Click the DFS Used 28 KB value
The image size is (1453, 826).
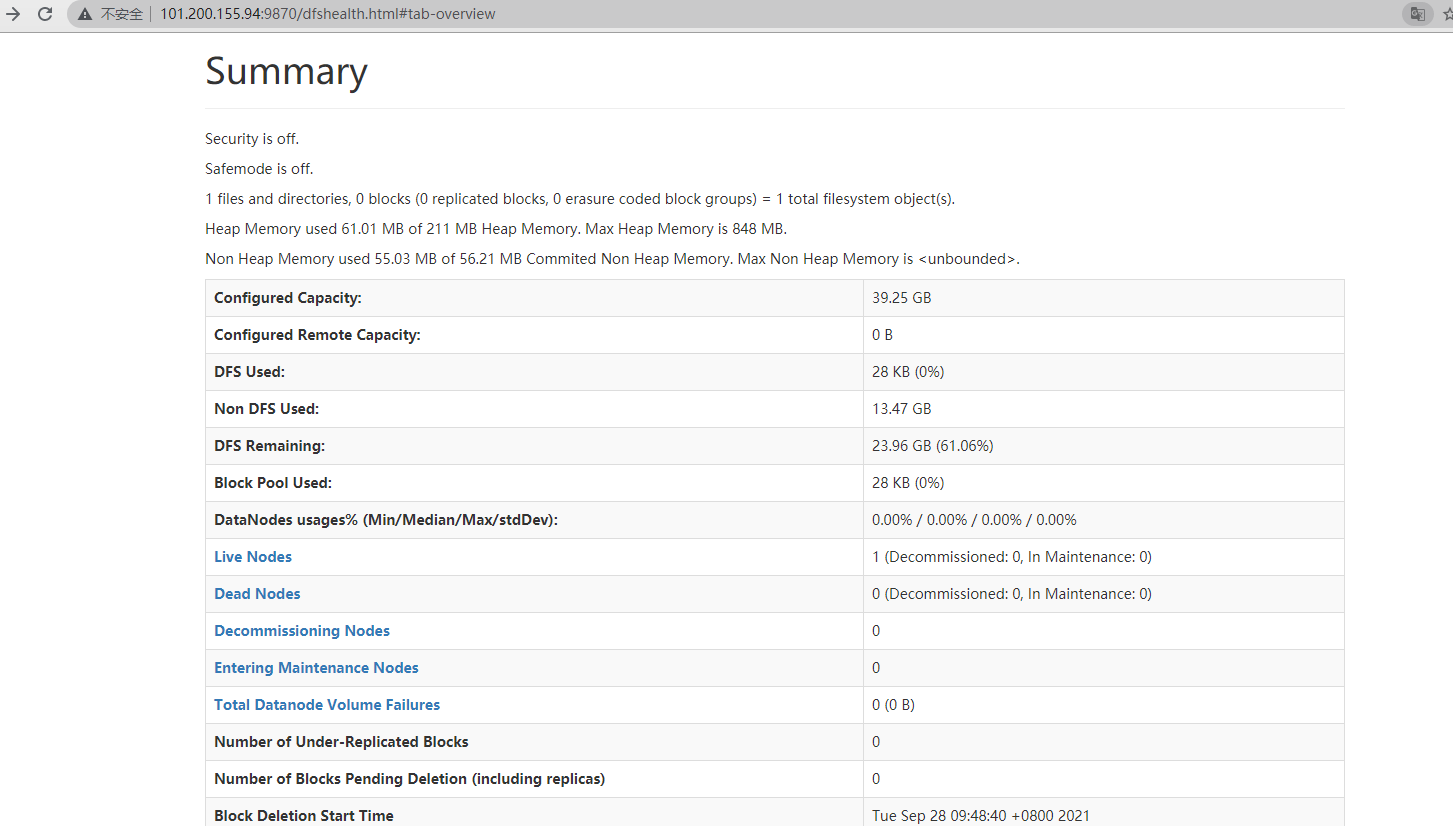click(908, 372)
